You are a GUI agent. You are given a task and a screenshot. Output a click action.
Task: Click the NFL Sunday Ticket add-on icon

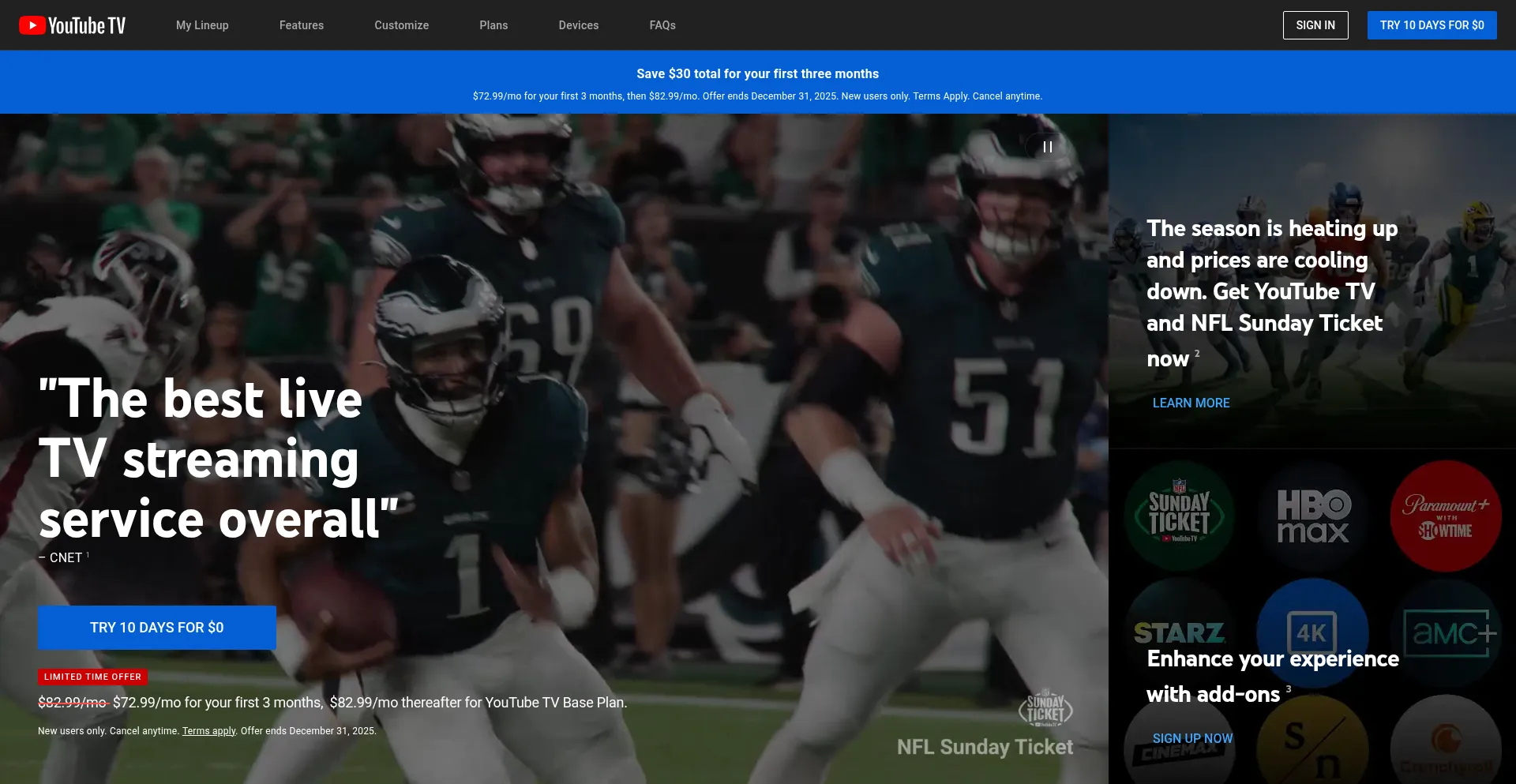coord(1179,516)
